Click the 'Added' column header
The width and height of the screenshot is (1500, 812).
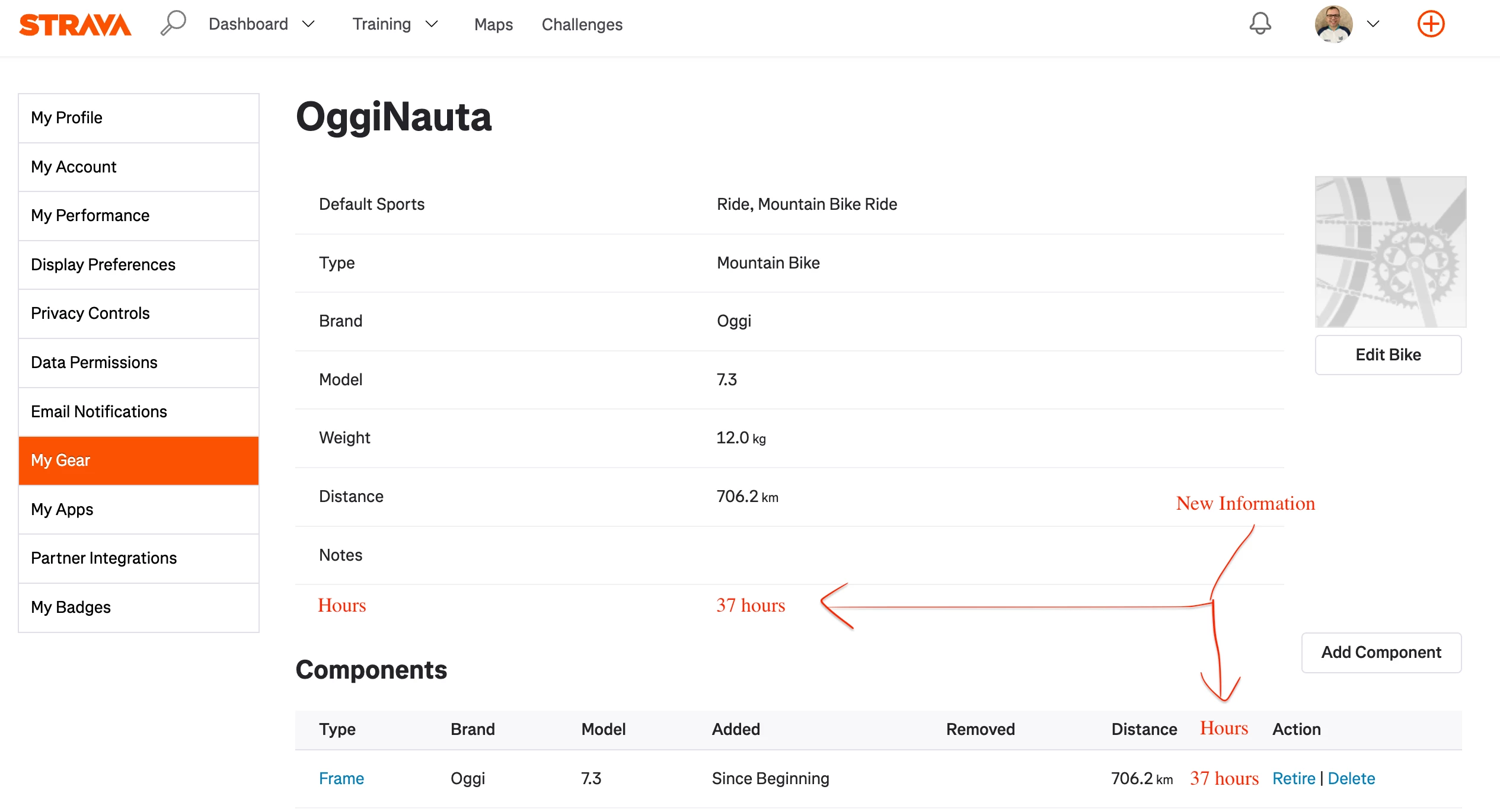point(736,730)
